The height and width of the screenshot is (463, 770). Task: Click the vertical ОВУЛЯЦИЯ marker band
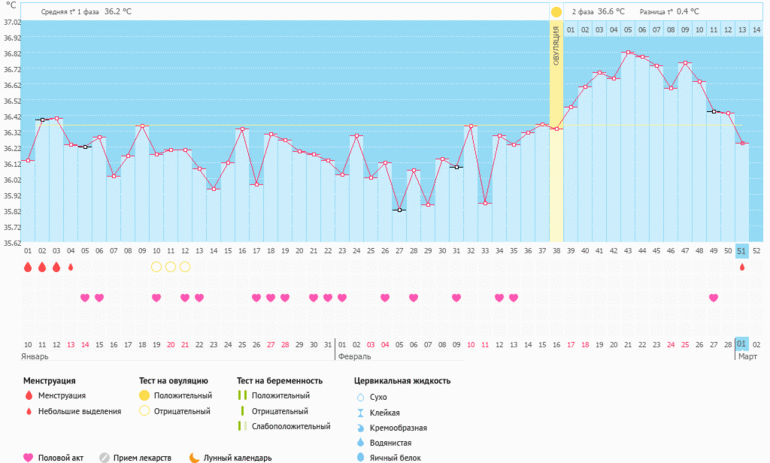(x=556, y=130)
